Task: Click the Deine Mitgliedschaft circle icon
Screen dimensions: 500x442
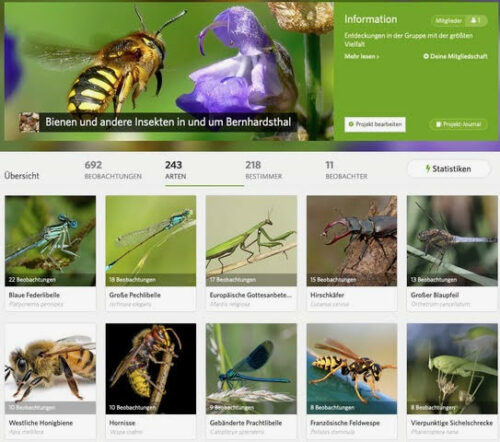Action: pyautogui.click(x=426, y=56)
